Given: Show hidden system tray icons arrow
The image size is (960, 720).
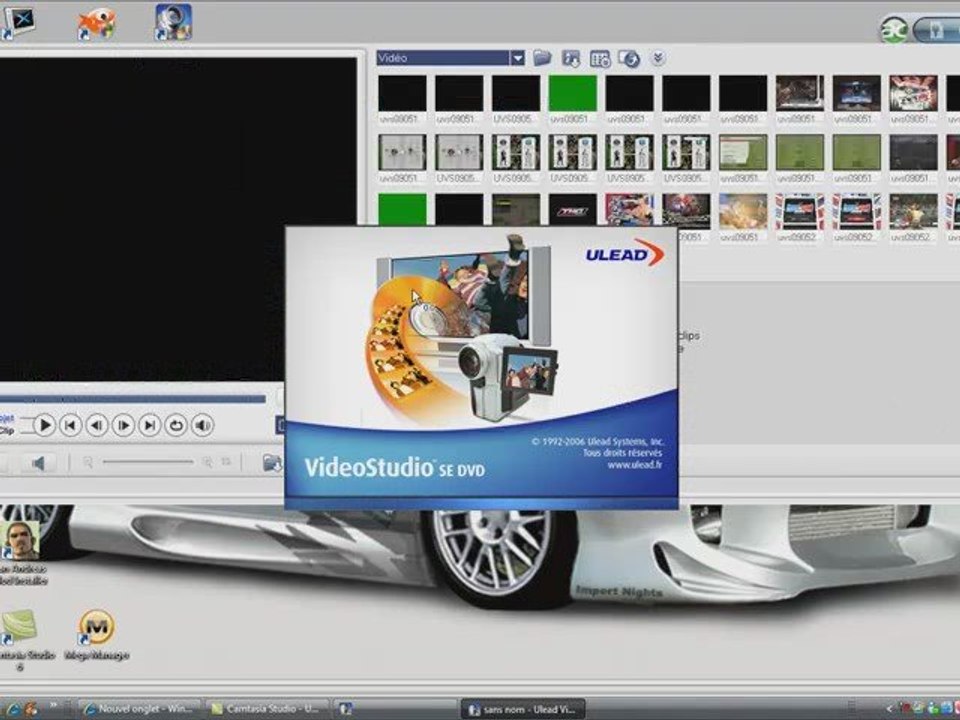Looking at the screenshot, I should [x=890, y=710].
